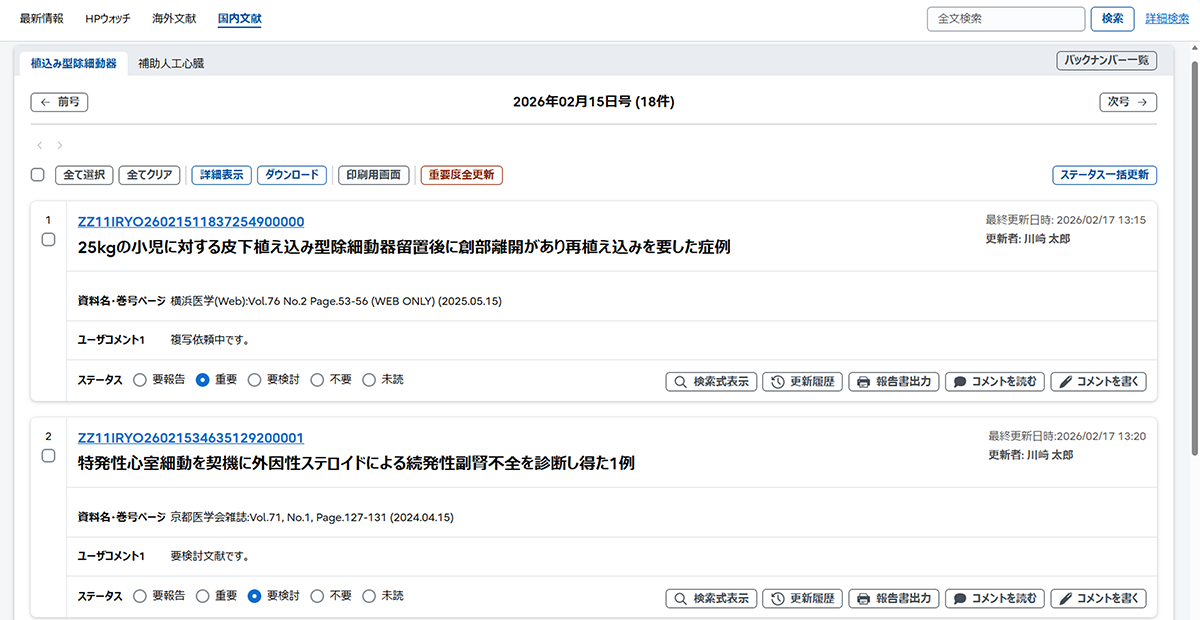Open 更新履歴 history for record 2

tap(802, 599)
